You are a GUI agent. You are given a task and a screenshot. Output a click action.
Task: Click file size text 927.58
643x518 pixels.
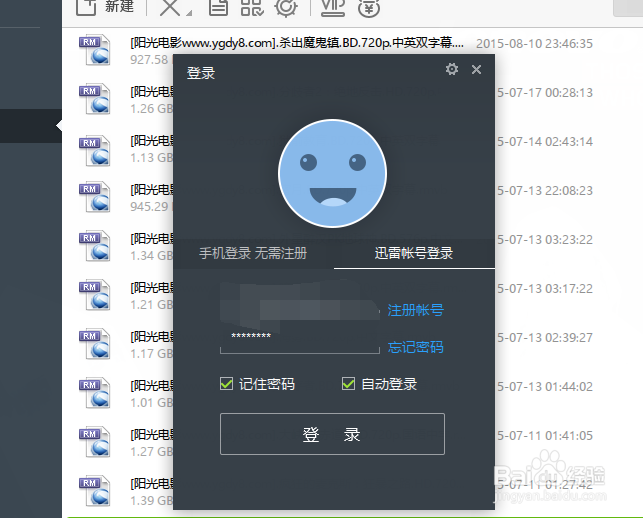(x=149, y=60)
